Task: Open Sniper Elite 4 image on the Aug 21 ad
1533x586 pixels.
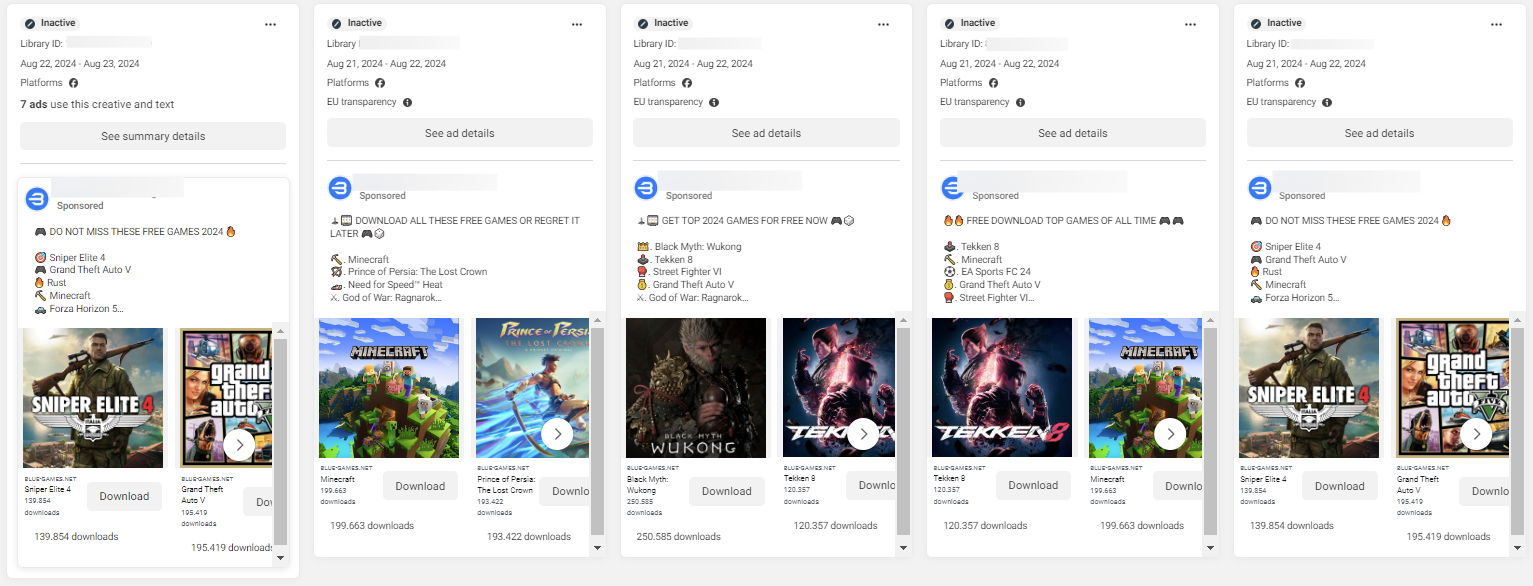Action: point(1309,388)
